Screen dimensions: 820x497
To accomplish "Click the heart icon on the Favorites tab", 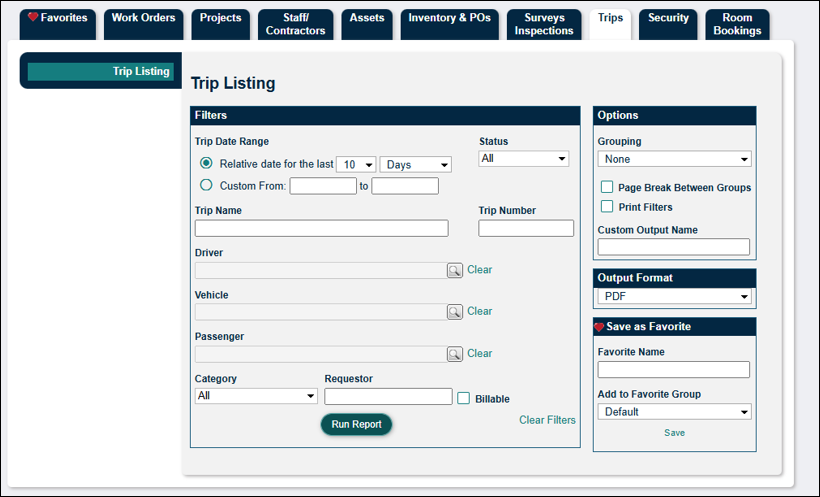I will click(x=33, y=17).
